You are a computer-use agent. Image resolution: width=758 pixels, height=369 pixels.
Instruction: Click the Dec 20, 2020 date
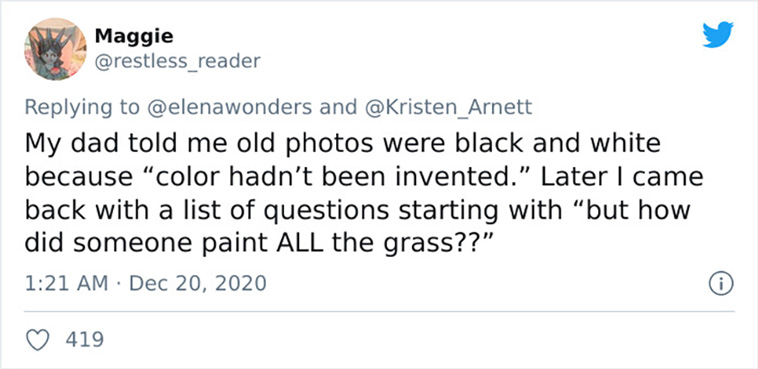pyautogui.click(x=198, y=283)
